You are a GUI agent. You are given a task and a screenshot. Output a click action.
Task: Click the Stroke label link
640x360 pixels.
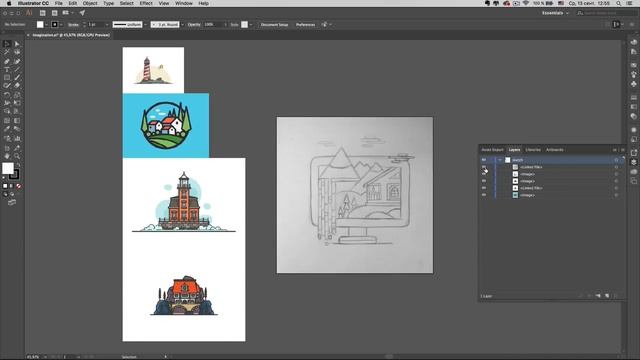pos(73,24)
